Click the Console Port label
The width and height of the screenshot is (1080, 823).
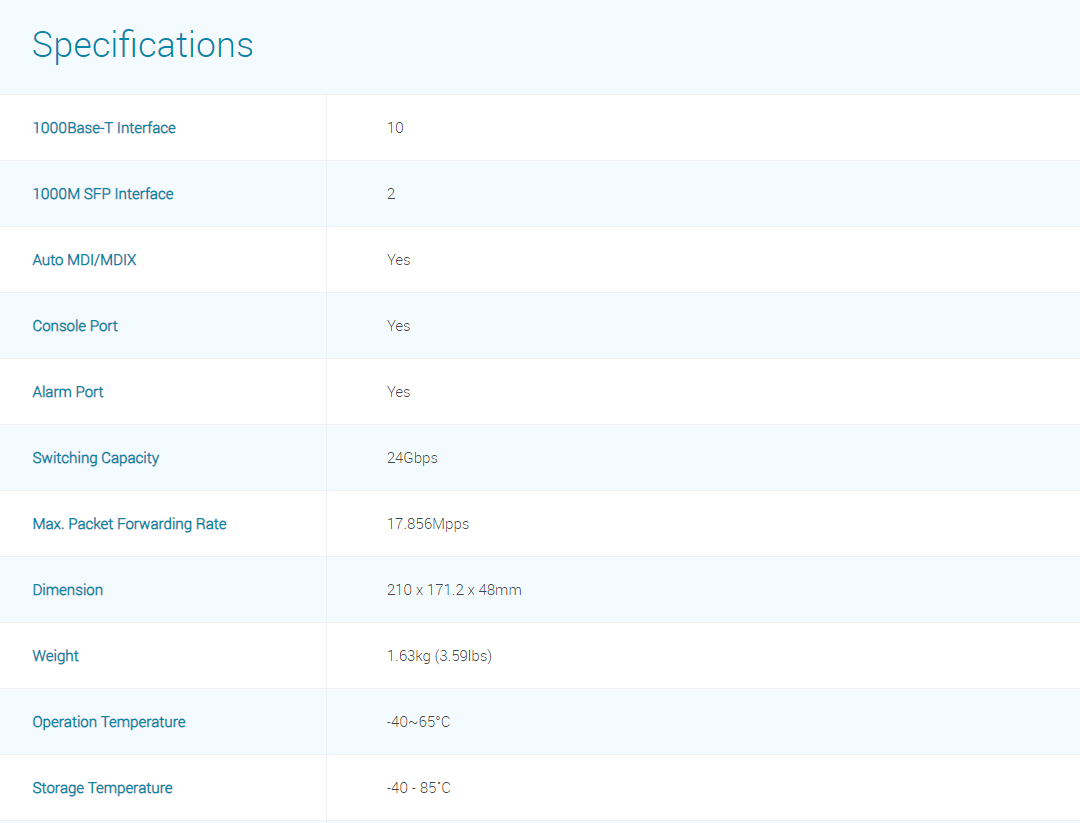[75, 326]
